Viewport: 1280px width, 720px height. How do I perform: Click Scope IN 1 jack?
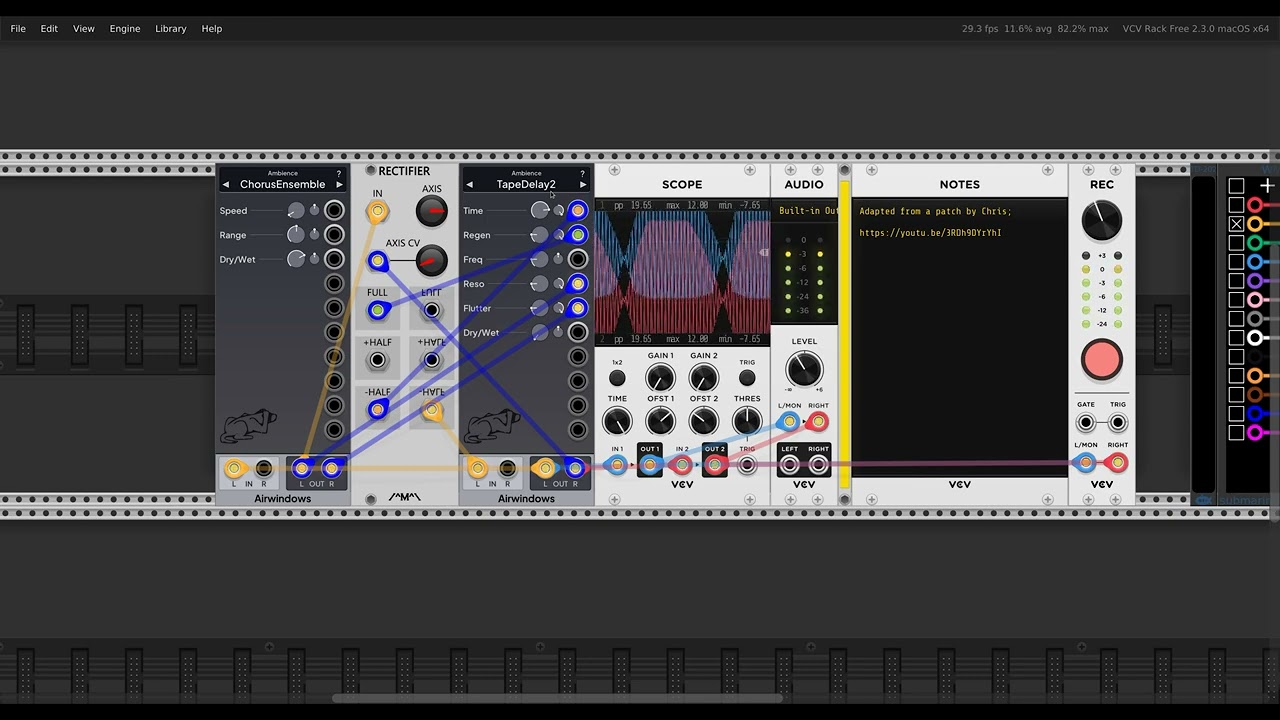point(617,465)
